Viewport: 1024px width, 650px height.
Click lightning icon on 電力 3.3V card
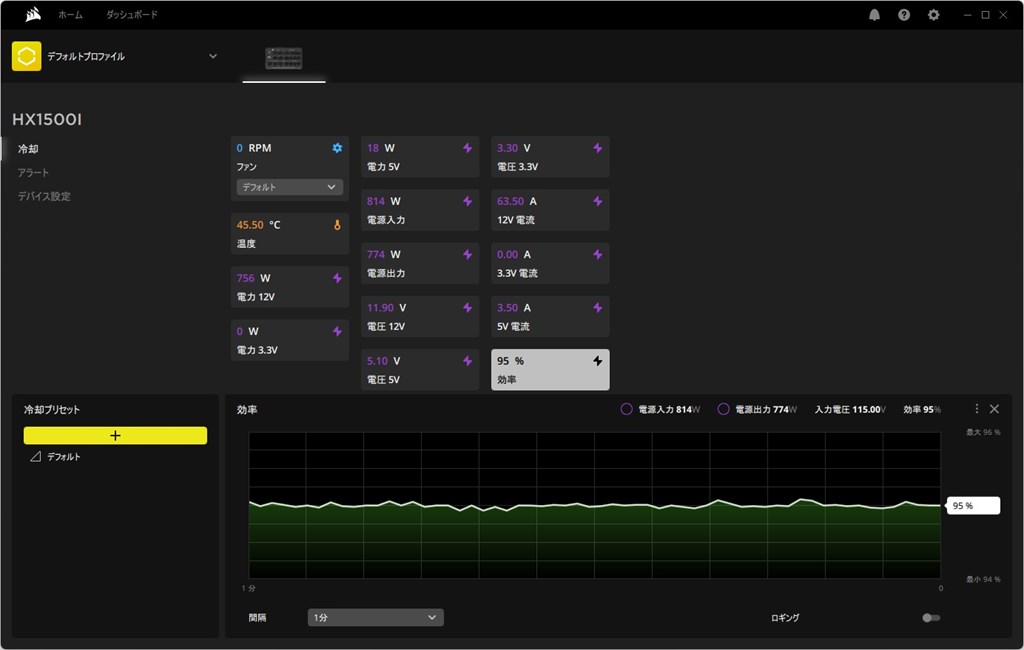pyautogui.click(x=337, y=331)
